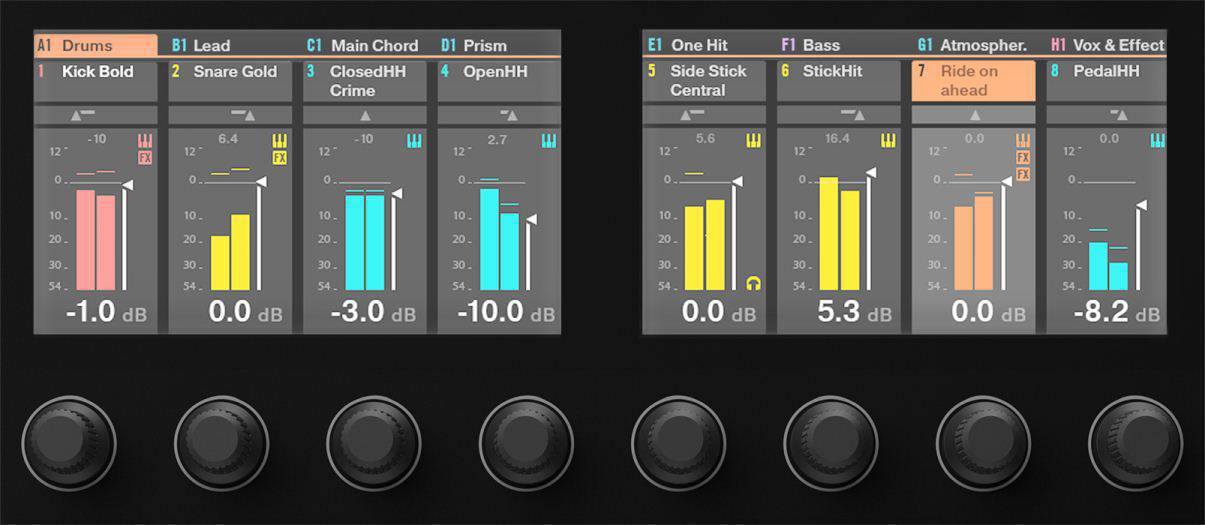Click the -3.0 dB level readout
This screenshot has width=1205, height=525.
point(374,312)
